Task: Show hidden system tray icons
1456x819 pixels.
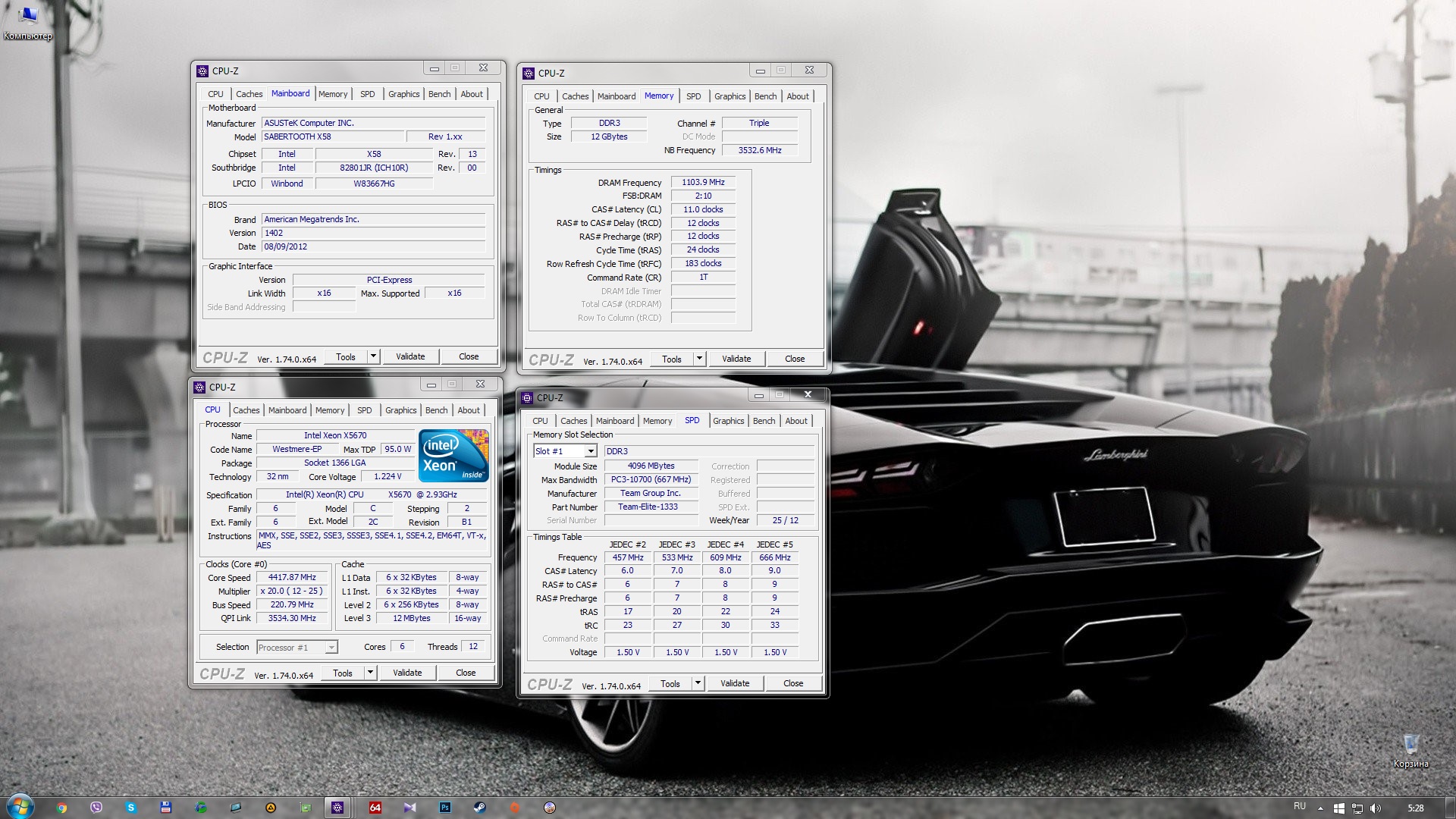Action: [1320, 808]
